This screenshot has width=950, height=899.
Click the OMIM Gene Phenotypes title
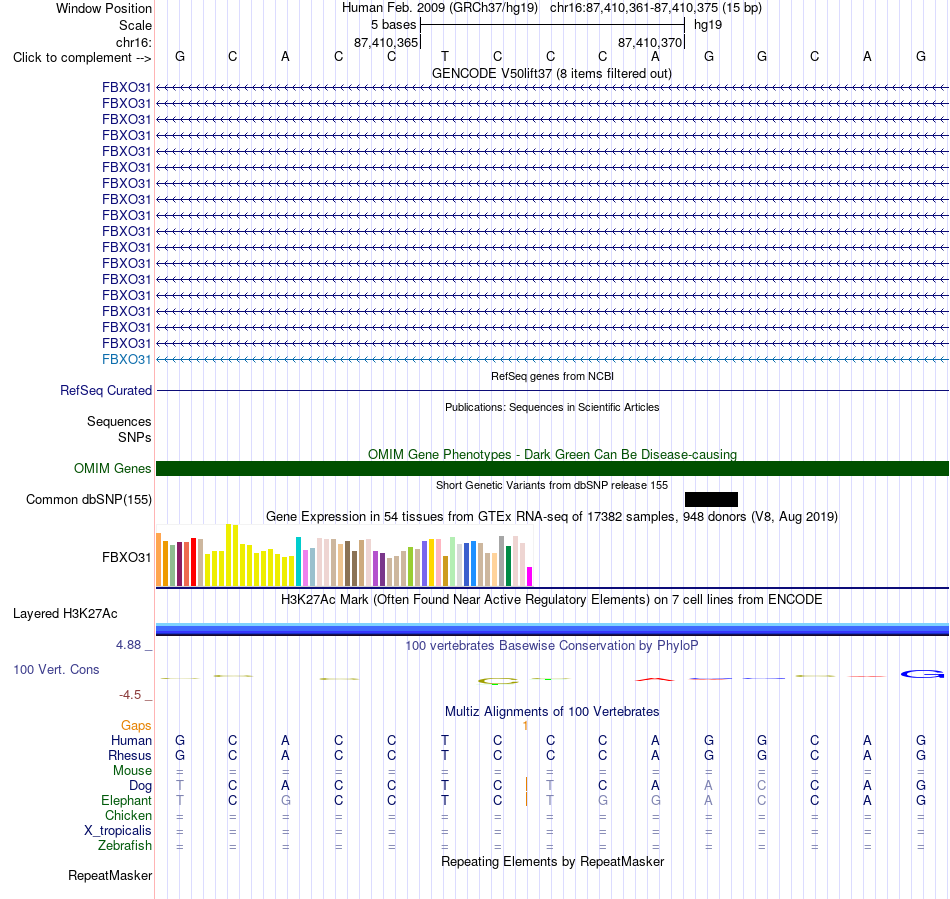tap(552, 454)
